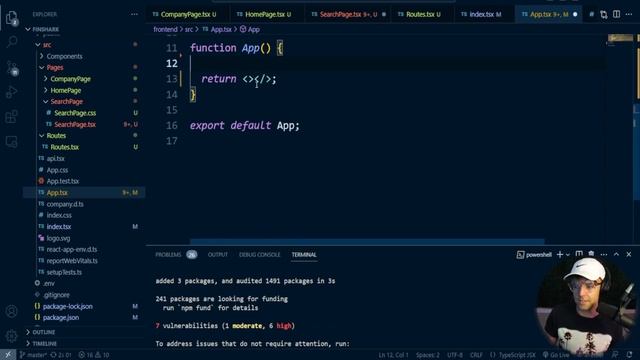The height and width of the screenshot is (360, 640).
Task: Open the Extensions view
Action: [11, 117]
